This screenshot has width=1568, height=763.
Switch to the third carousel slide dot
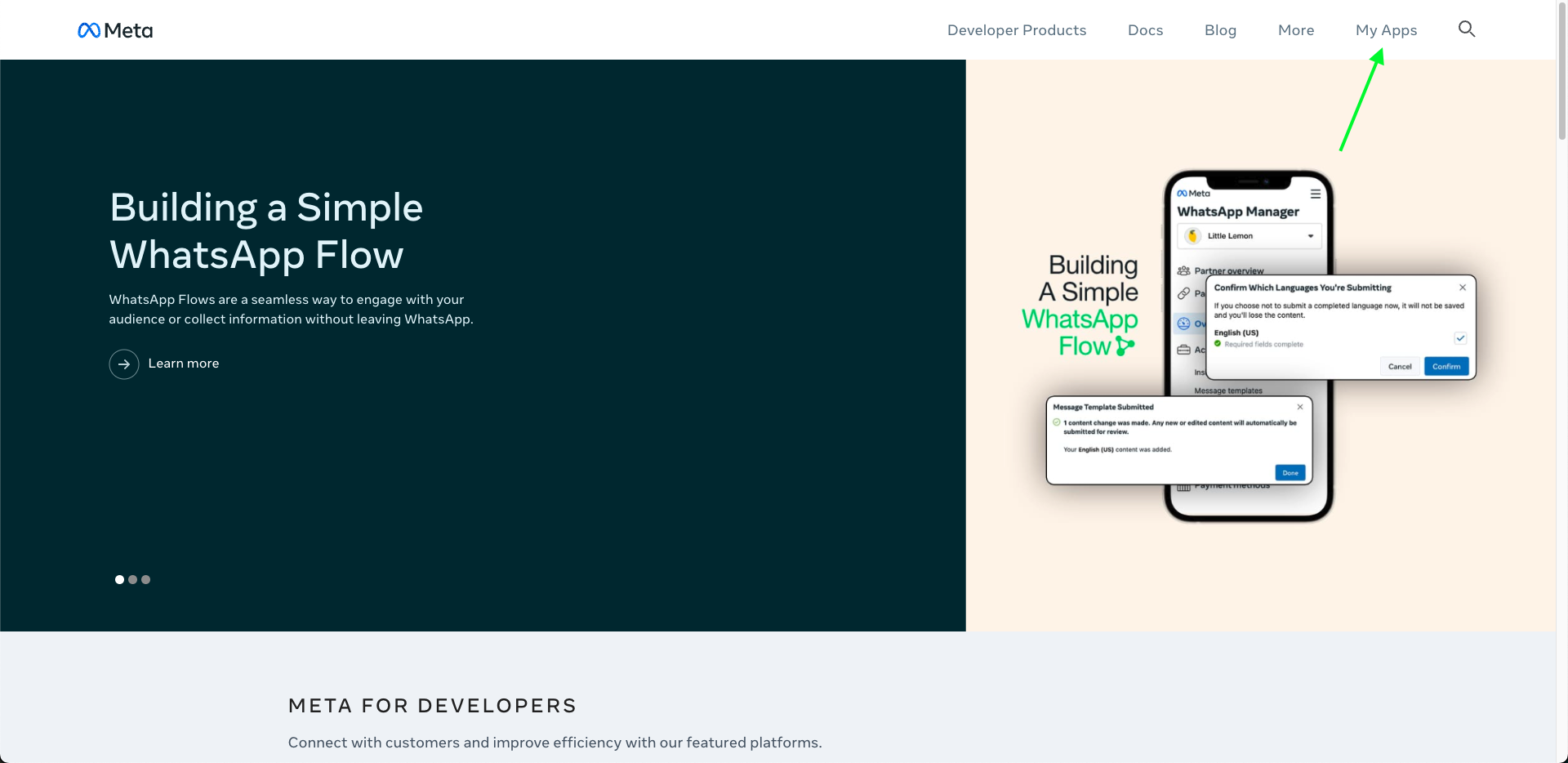pyautogui.click(x=145, y=579)
